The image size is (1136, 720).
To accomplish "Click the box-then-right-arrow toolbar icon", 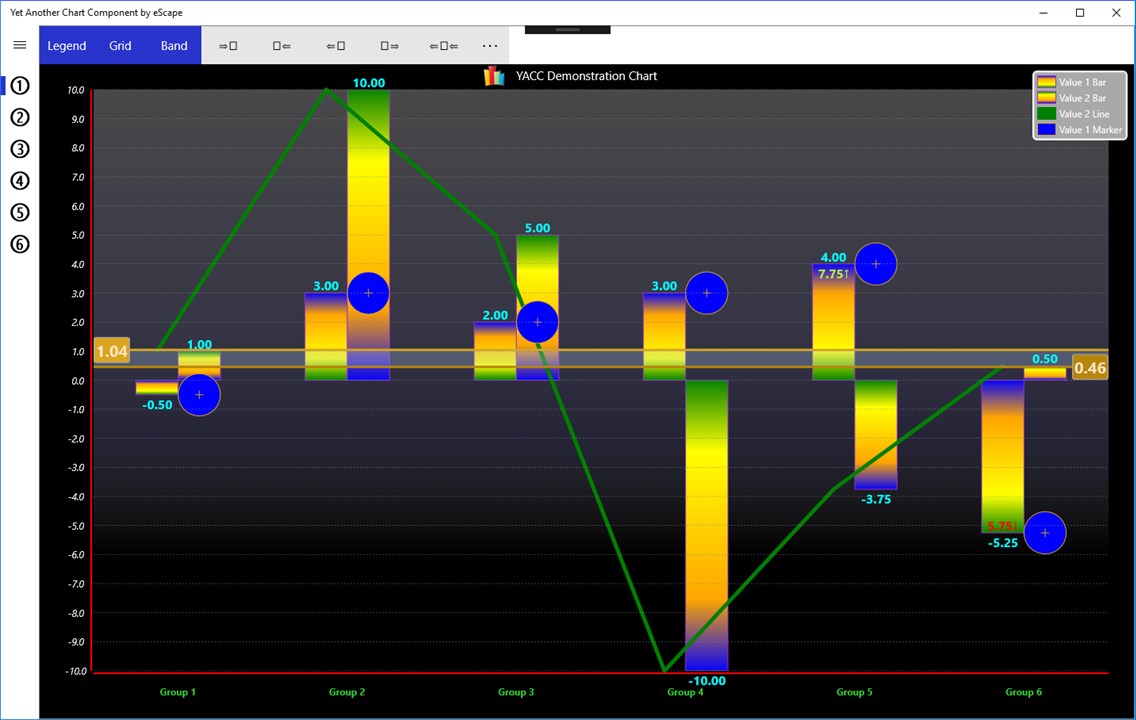I will tap(389, 46).
